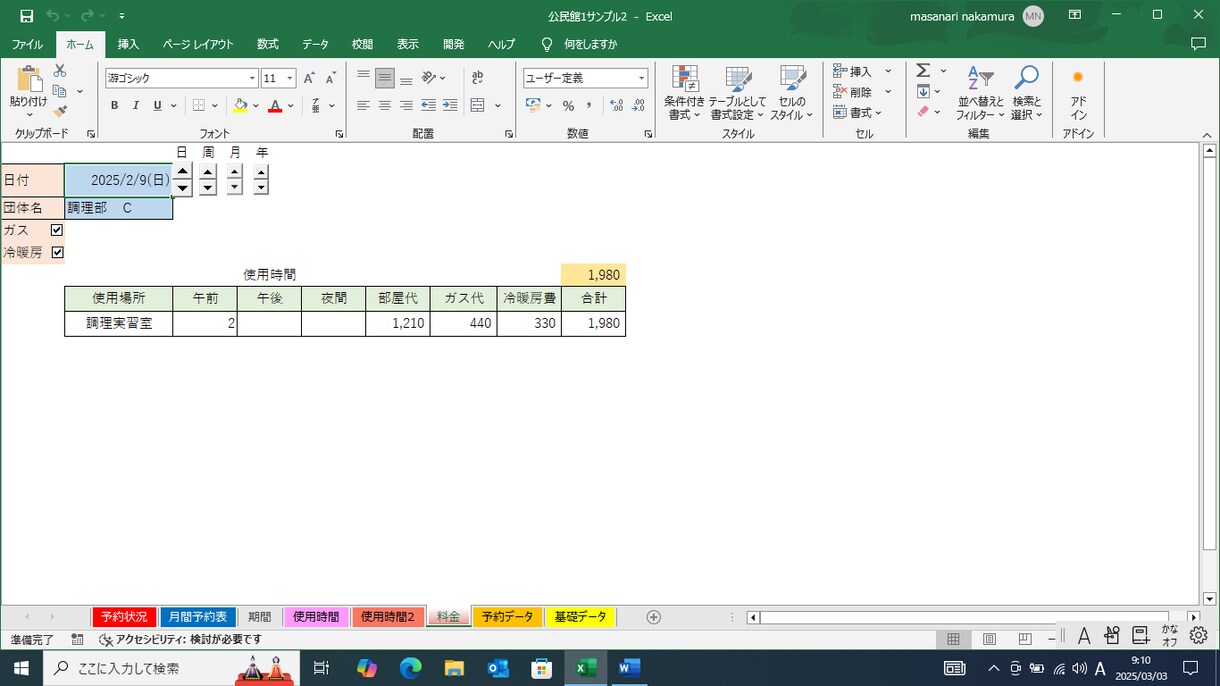Open the 基礎データ sheet tab
1220x686 pixels.
tap(580, 617)
